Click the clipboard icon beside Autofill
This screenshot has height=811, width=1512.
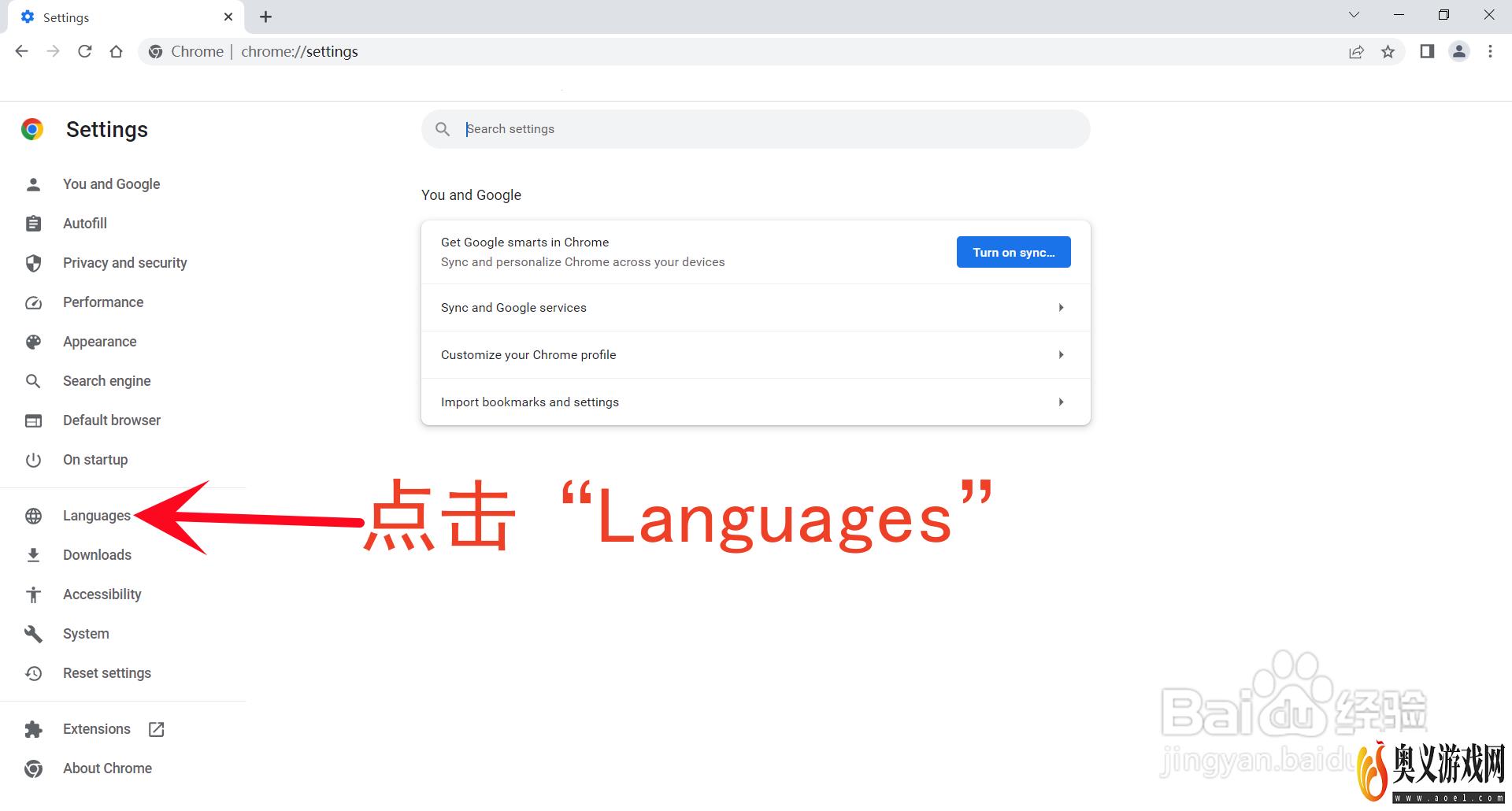pyautogui.click(x=33, y=224)
